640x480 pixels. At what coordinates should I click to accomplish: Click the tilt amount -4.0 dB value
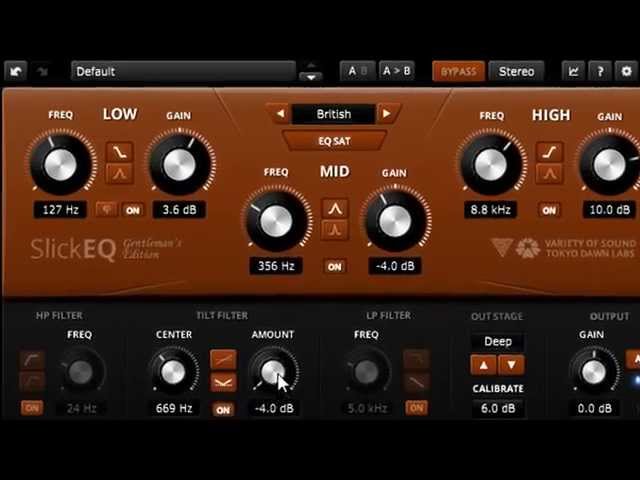tap(274, 408)
